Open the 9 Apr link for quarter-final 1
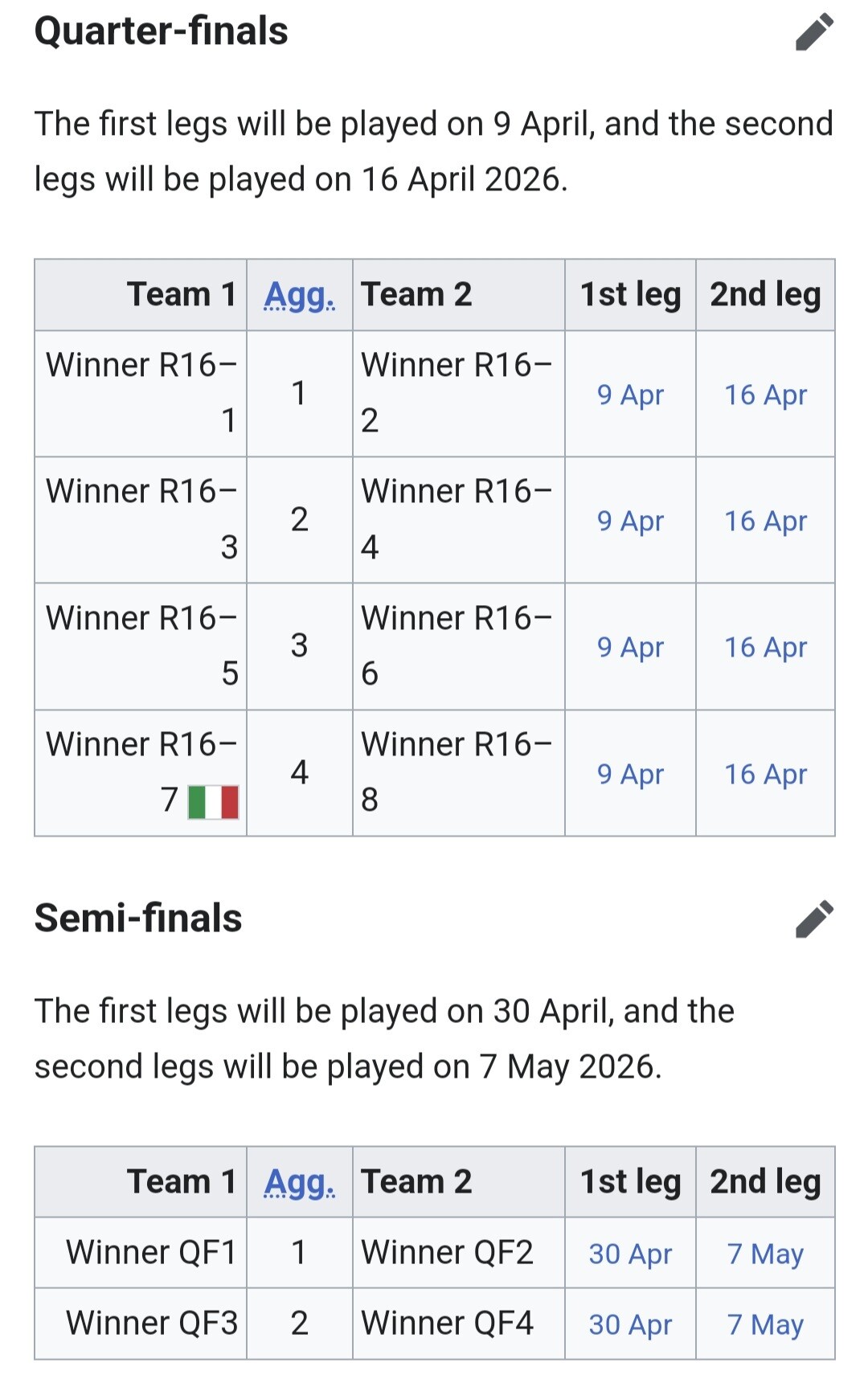This screenshot has width=868, height=1375. (630, 395)
